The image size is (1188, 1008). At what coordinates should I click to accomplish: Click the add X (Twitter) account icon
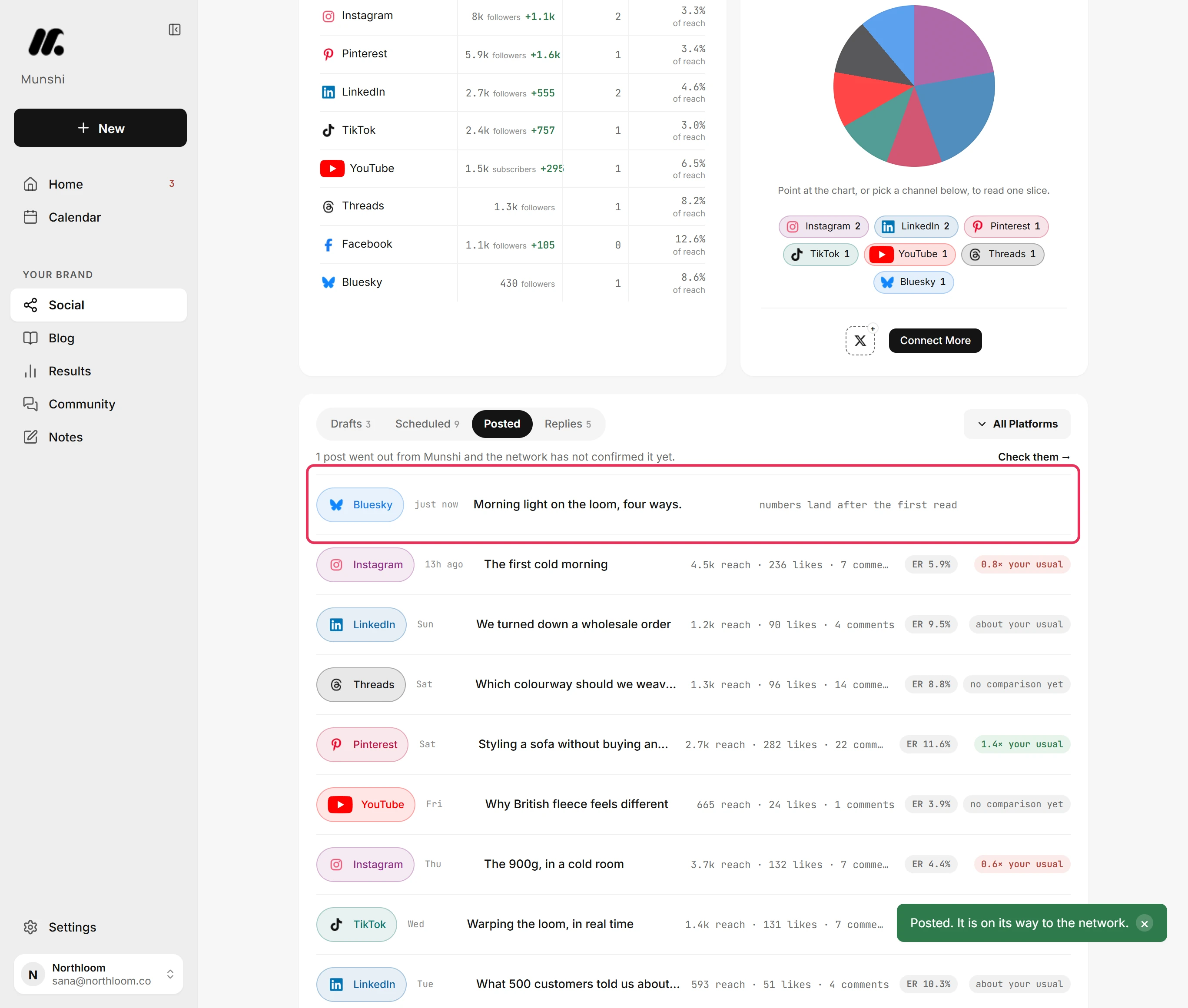[860, 341]
